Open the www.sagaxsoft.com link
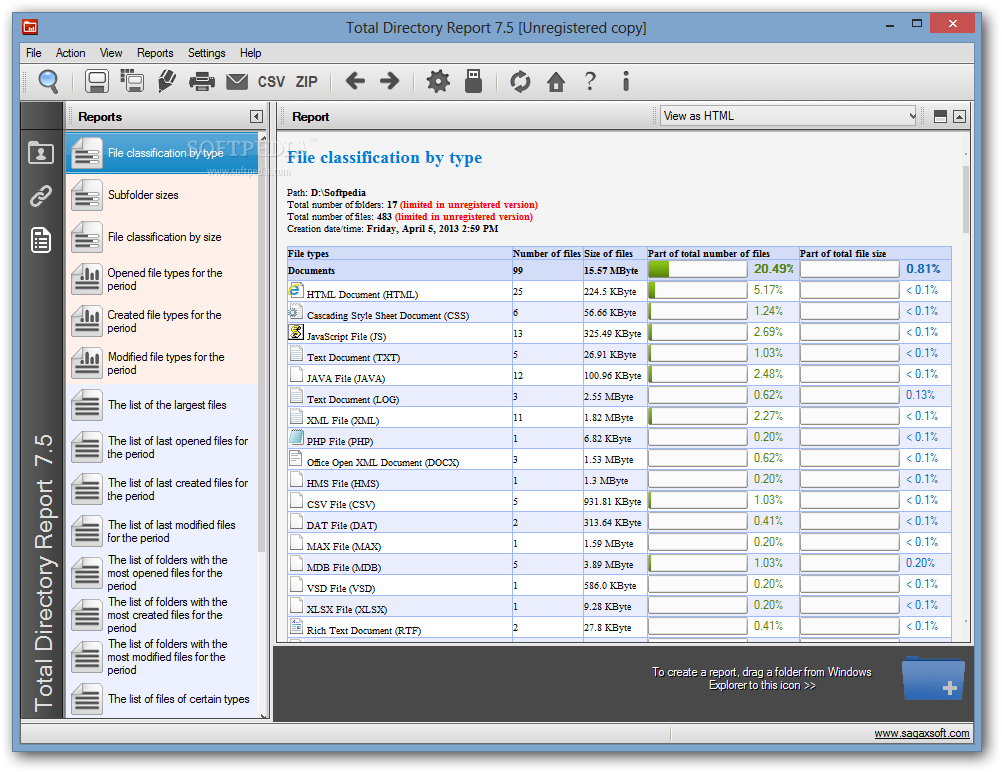This screenshot has height=772, width=1002. (921, 733)
